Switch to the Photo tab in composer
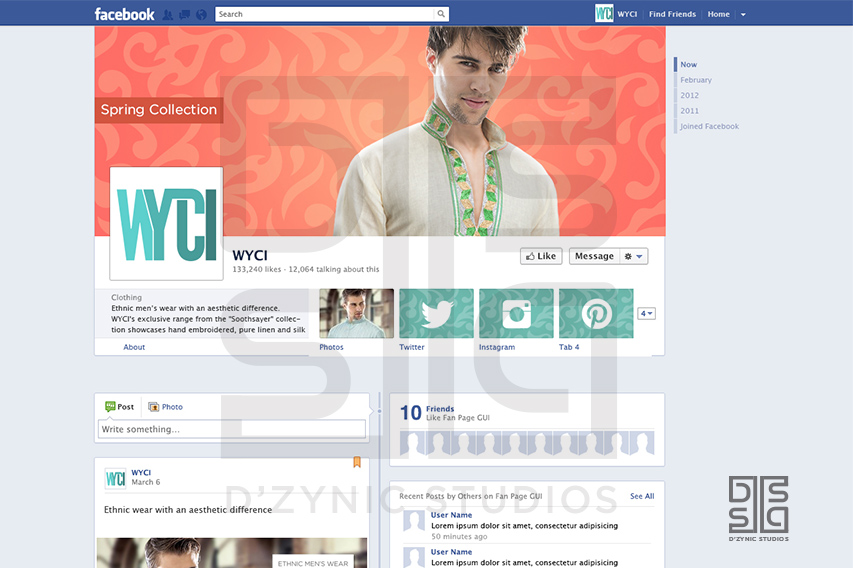The height and width of the screenshot is (568, 853). point(166,407)
